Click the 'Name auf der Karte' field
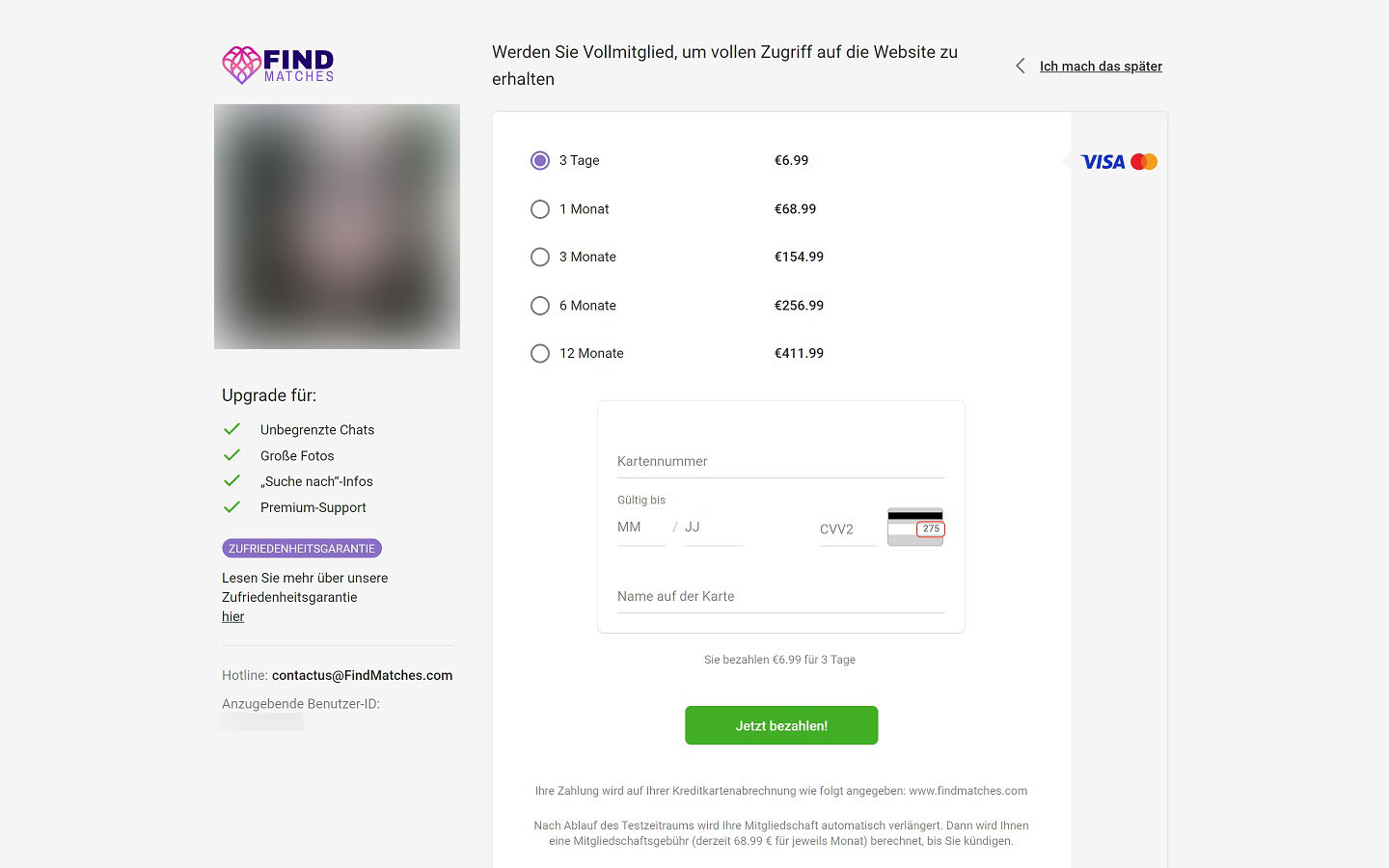The width and height of the screenshot is (1389, 868). pyautogui.click(x=781, y=596)
